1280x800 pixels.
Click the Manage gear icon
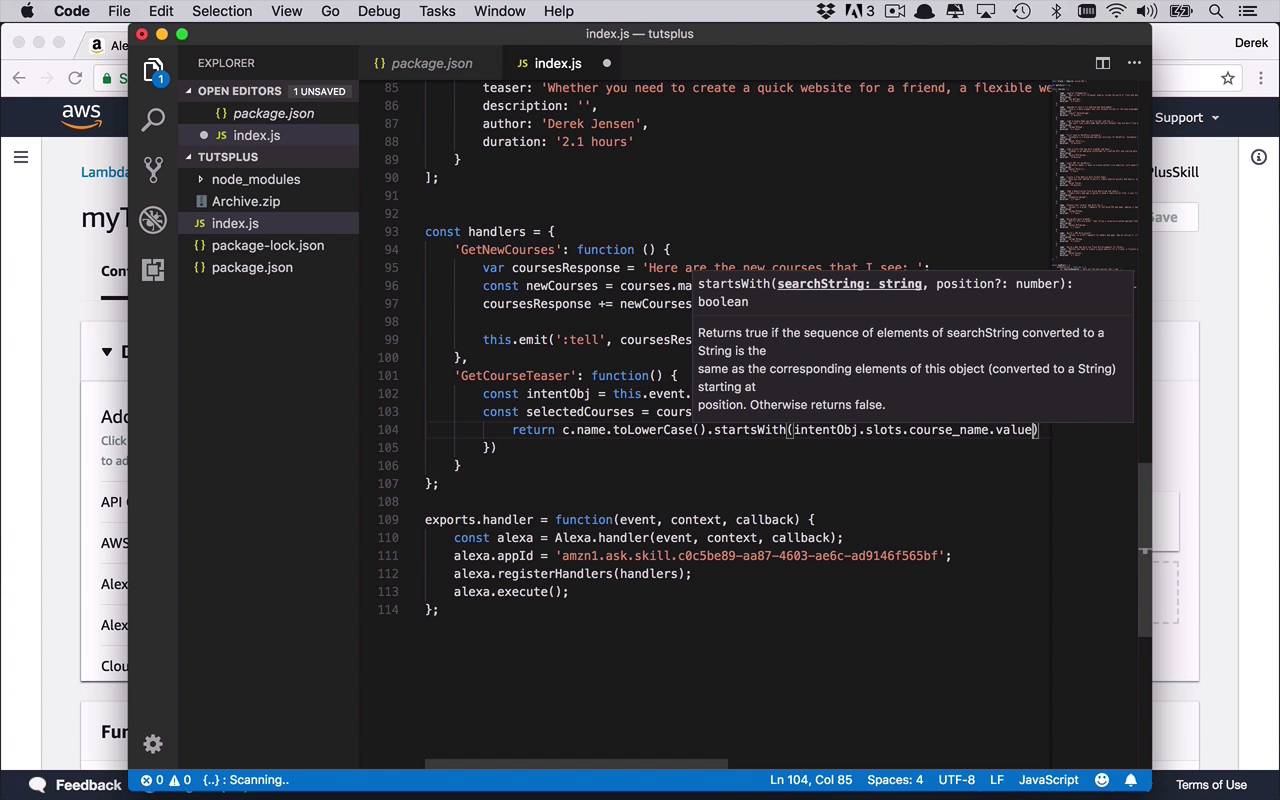[x=153, y=744]
